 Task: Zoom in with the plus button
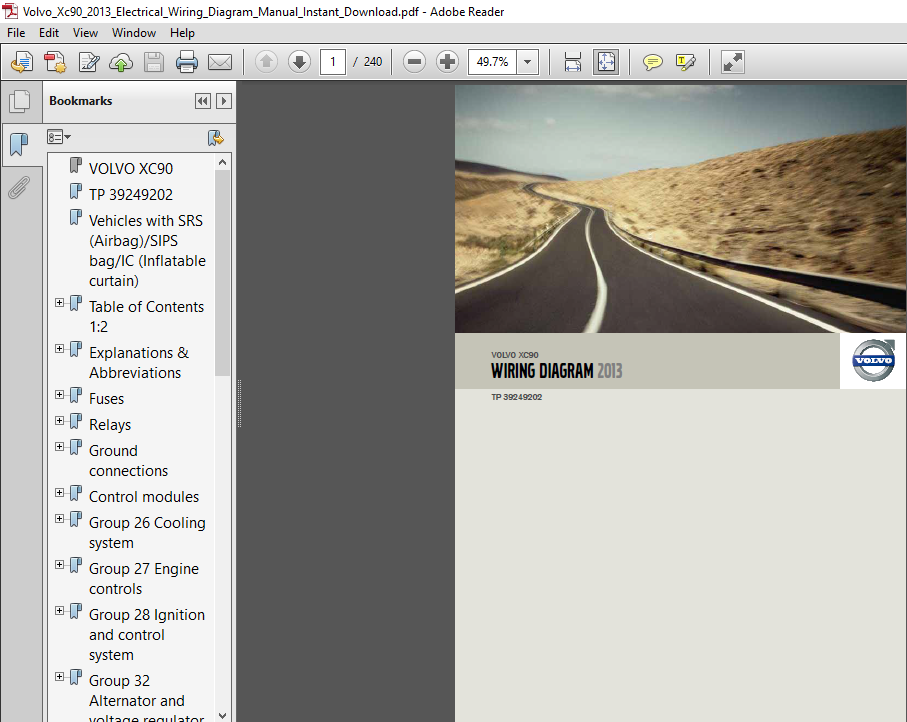[x=447, y=61]
